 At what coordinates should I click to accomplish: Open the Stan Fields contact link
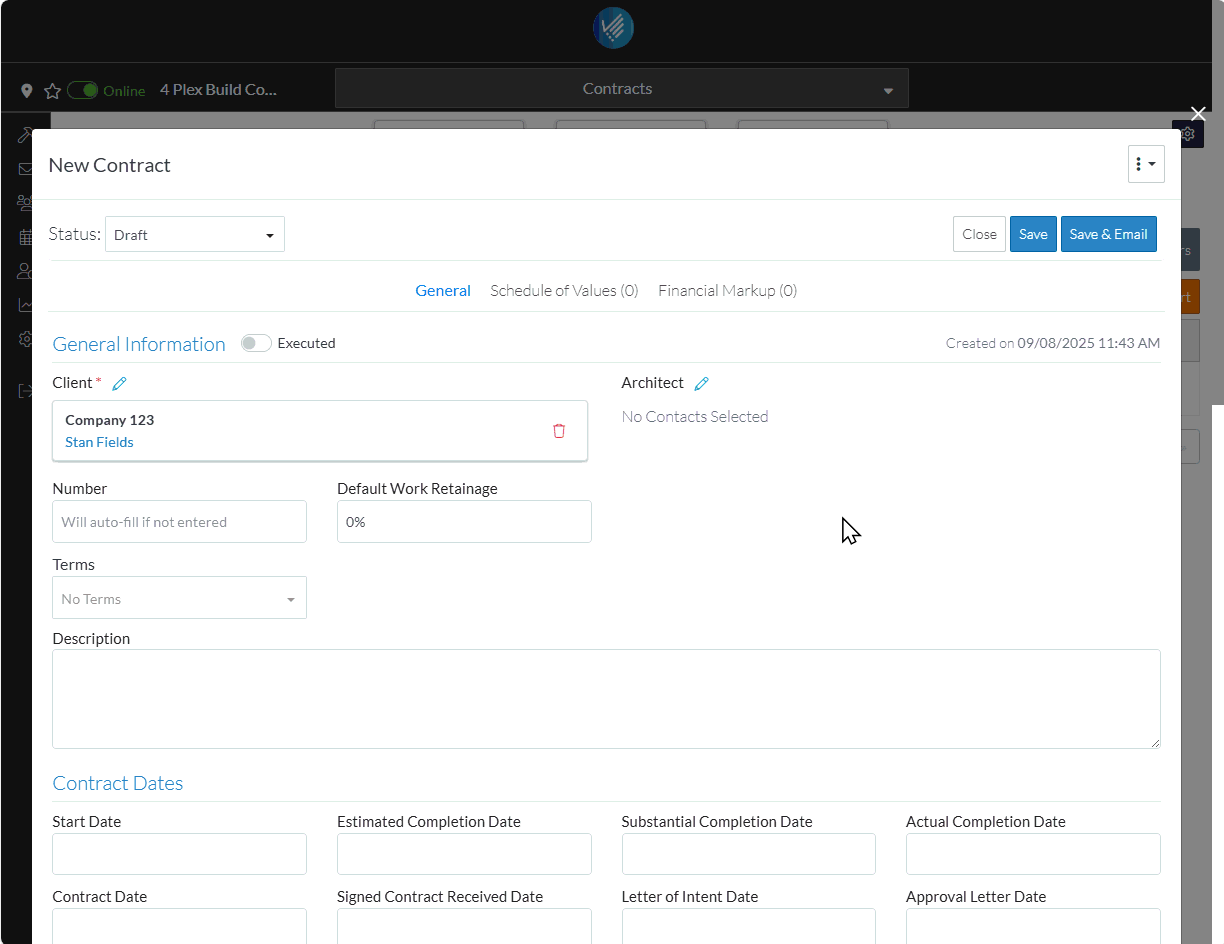pos(99,442)
